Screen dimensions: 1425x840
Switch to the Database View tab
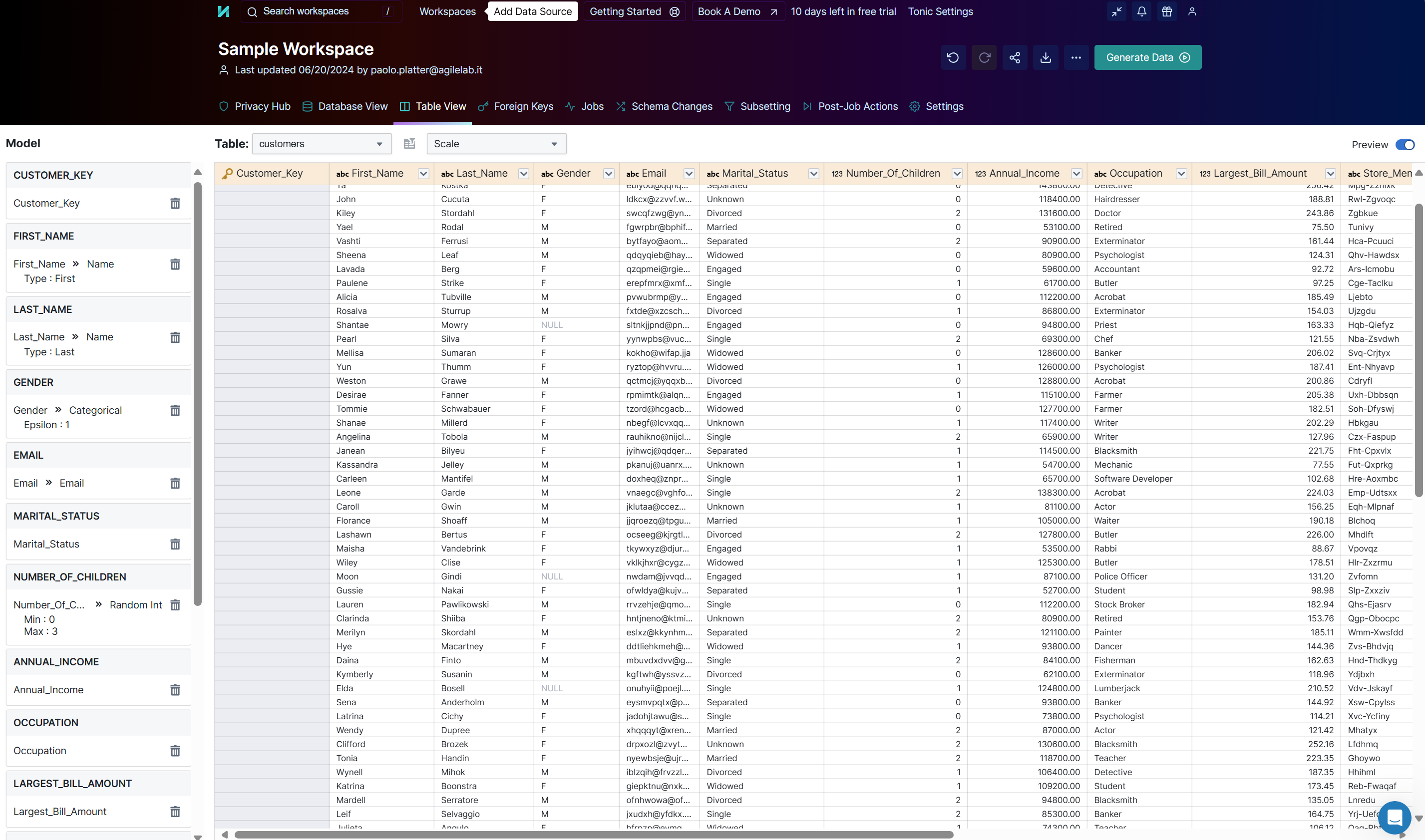(x=345, y=106)
